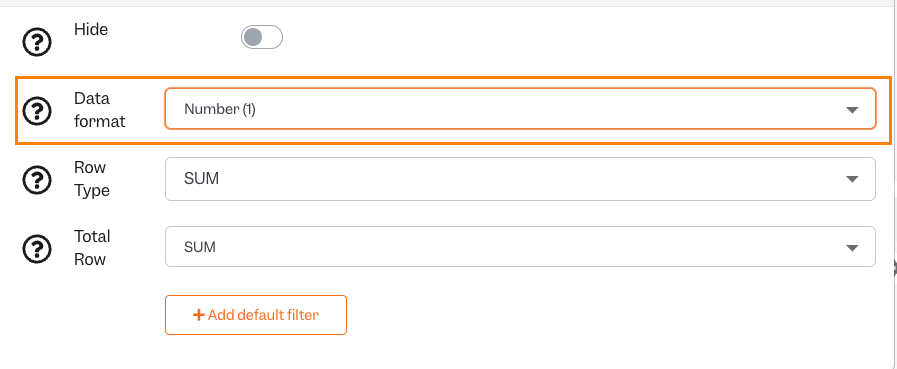Select the Number (1) value in Data format
Viewport: 897px width, 369px height.
tap(220, 110)
